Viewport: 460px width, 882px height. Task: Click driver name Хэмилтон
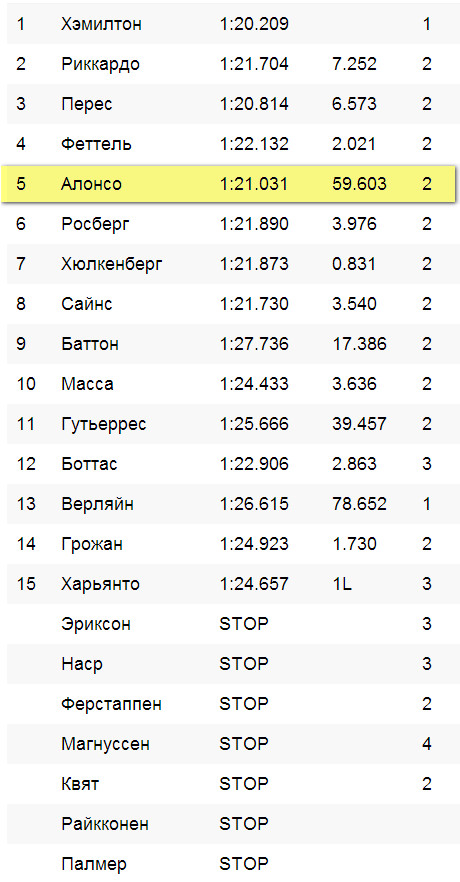101,24
